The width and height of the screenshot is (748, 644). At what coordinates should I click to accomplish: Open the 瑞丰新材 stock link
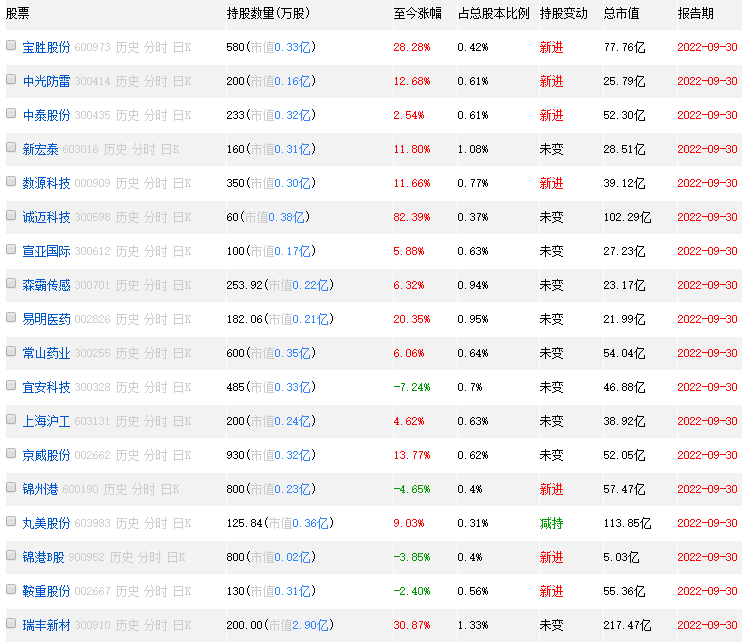[x=46, y=625]
